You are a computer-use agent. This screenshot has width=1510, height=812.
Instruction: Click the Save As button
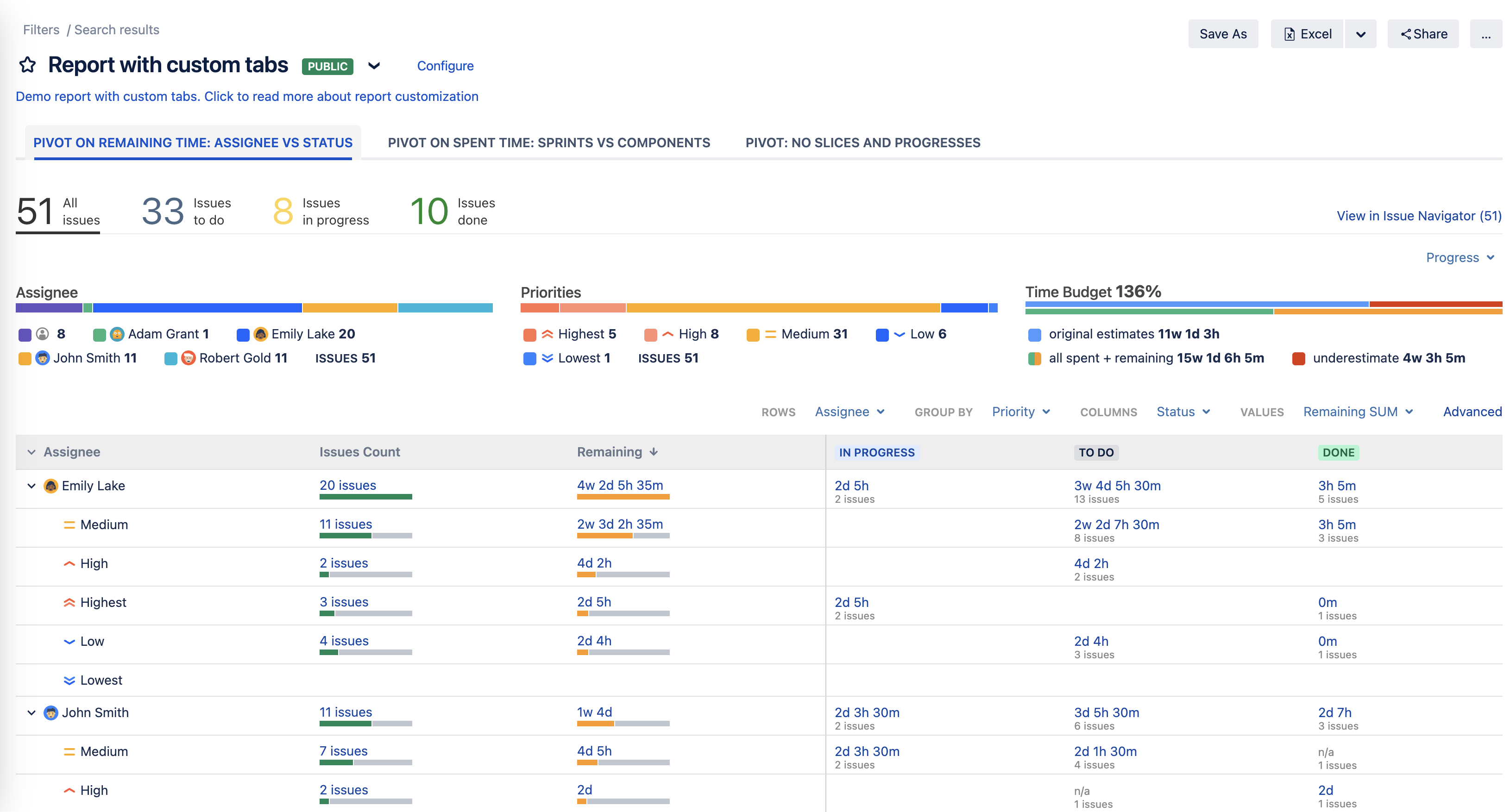pos(1223,35)
